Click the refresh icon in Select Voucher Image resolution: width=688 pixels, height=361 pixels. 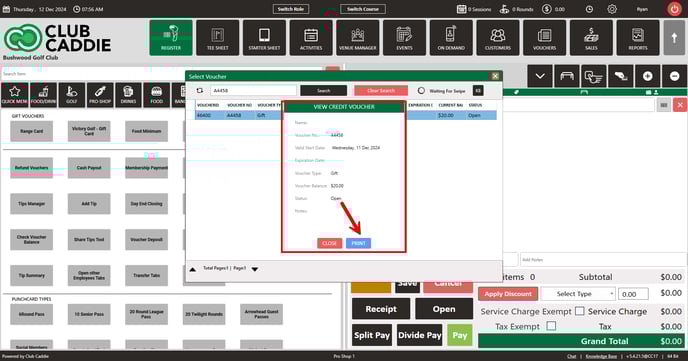200,90
